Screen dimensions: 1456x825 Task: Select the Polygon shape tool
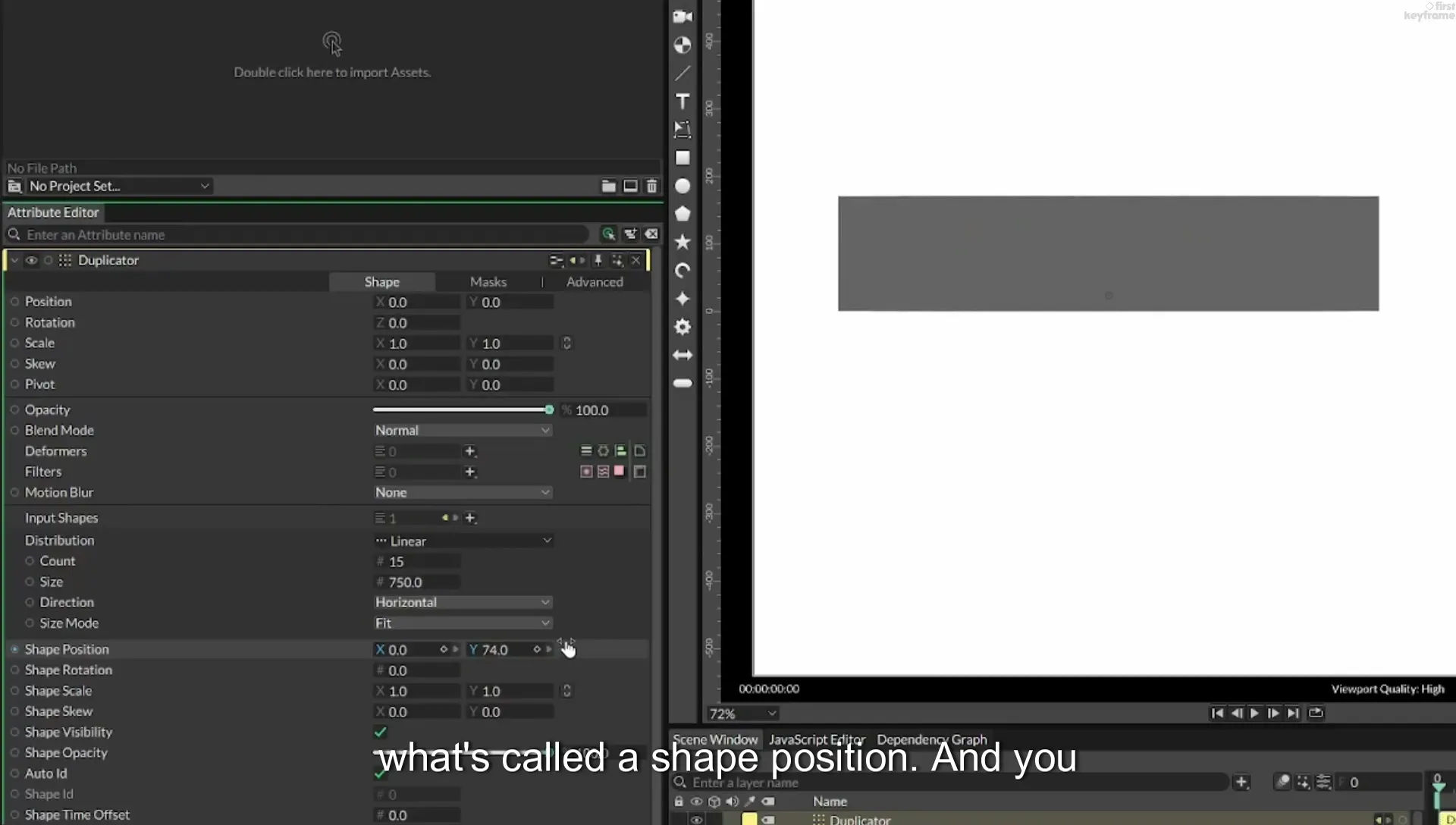click(682, 214)
